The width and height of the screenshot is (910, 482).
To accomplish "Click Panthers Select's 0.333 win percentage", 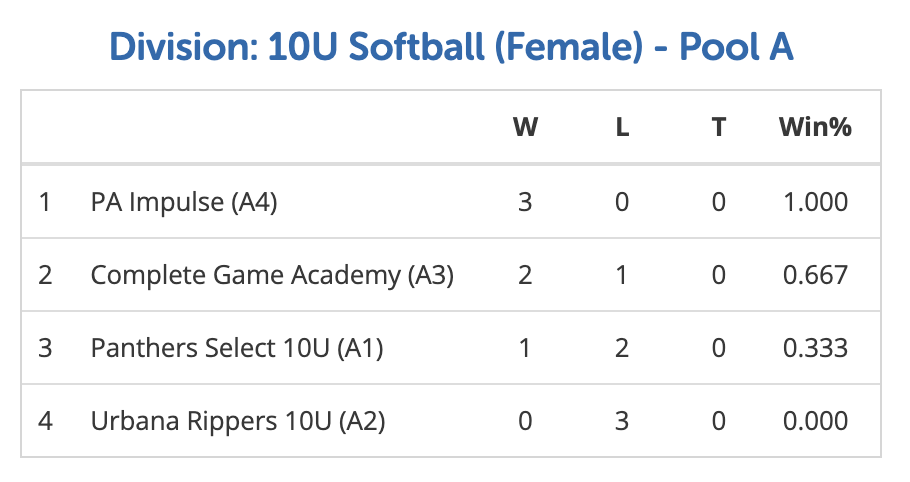I will 815,348.
